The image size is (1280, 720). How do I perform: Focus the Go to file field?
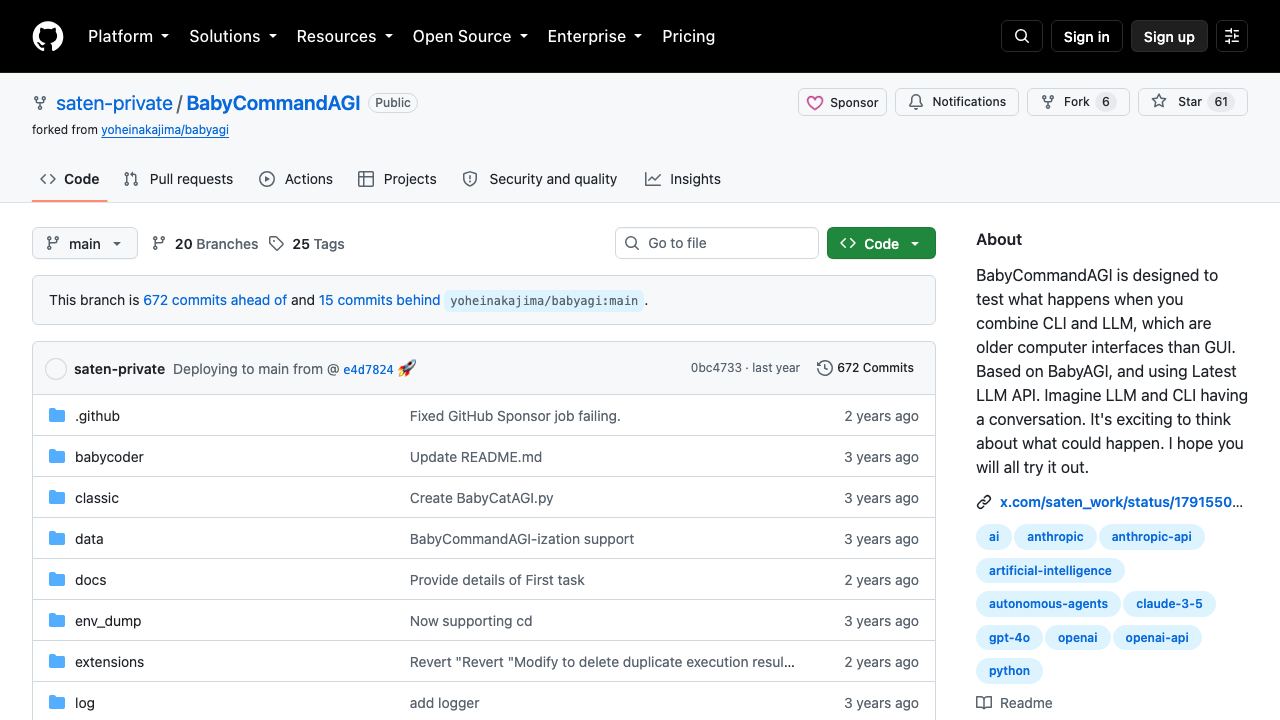717,243
